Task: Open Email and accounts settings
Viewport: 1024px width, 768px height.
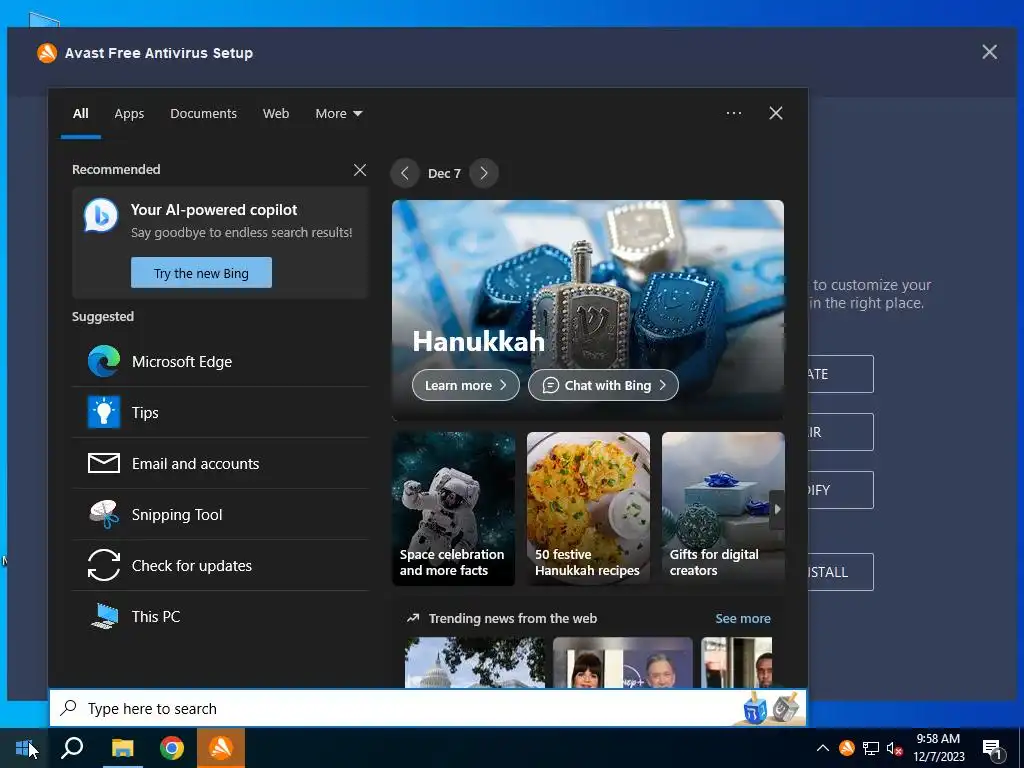Action: [220, 464]
